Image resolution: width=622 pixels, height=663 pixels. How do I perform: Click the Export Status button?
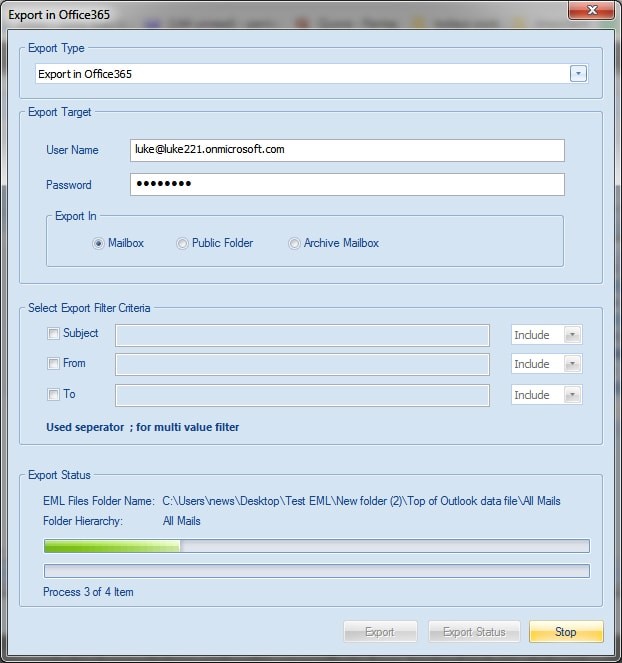(x=474, y=632)
